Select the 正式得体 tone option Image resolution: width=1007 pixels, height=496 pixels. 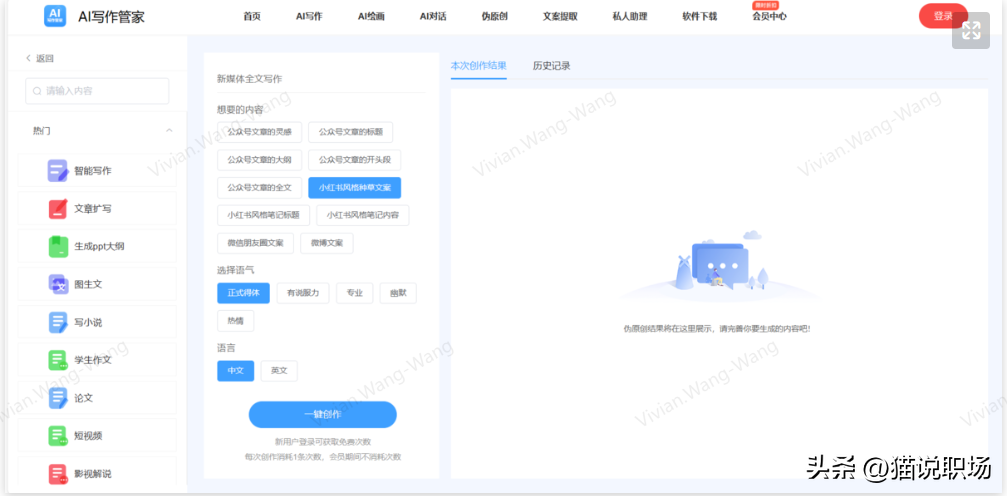tap(243, 293)
